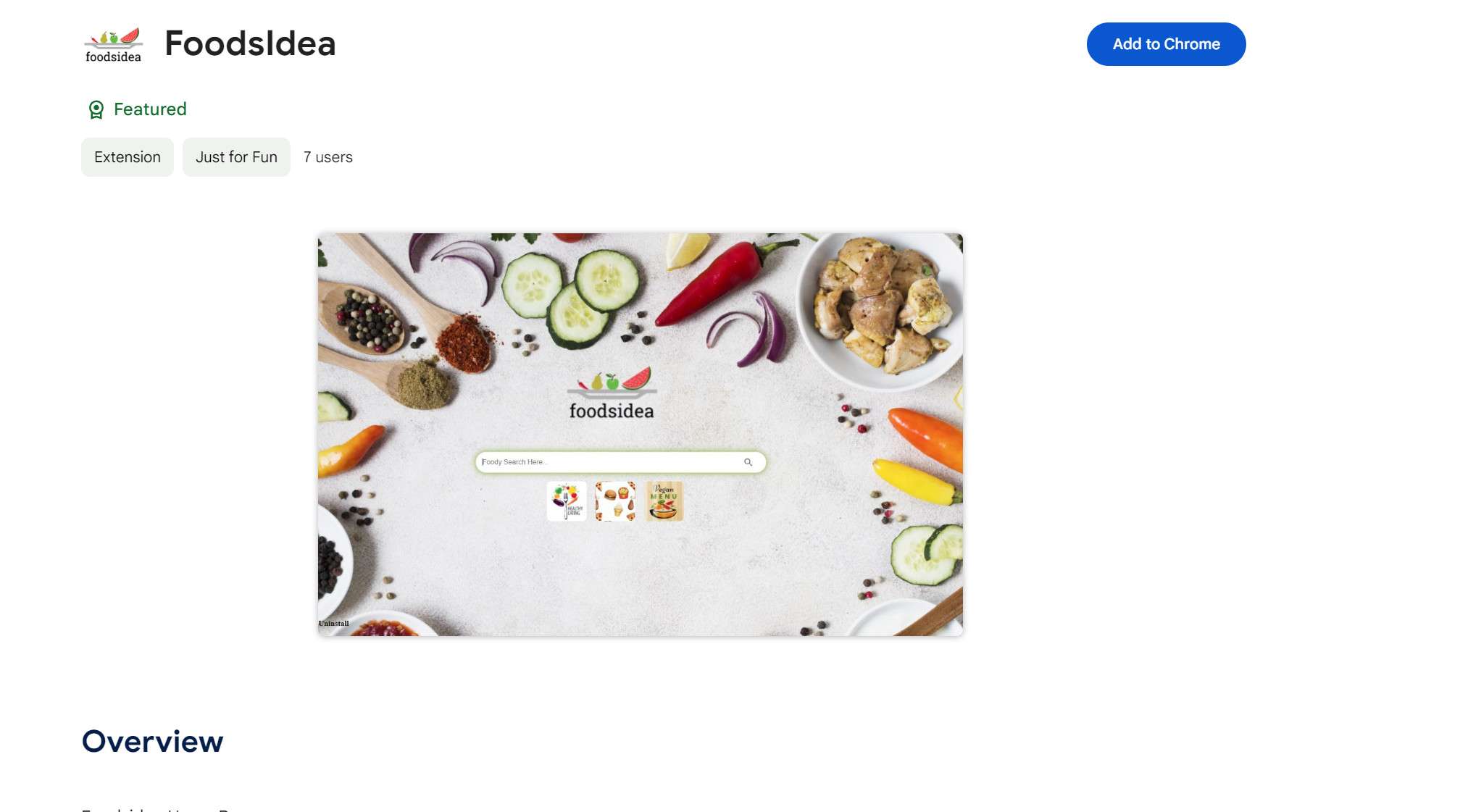Open the Vegan Menu shortcut tile

coord(662,501)
